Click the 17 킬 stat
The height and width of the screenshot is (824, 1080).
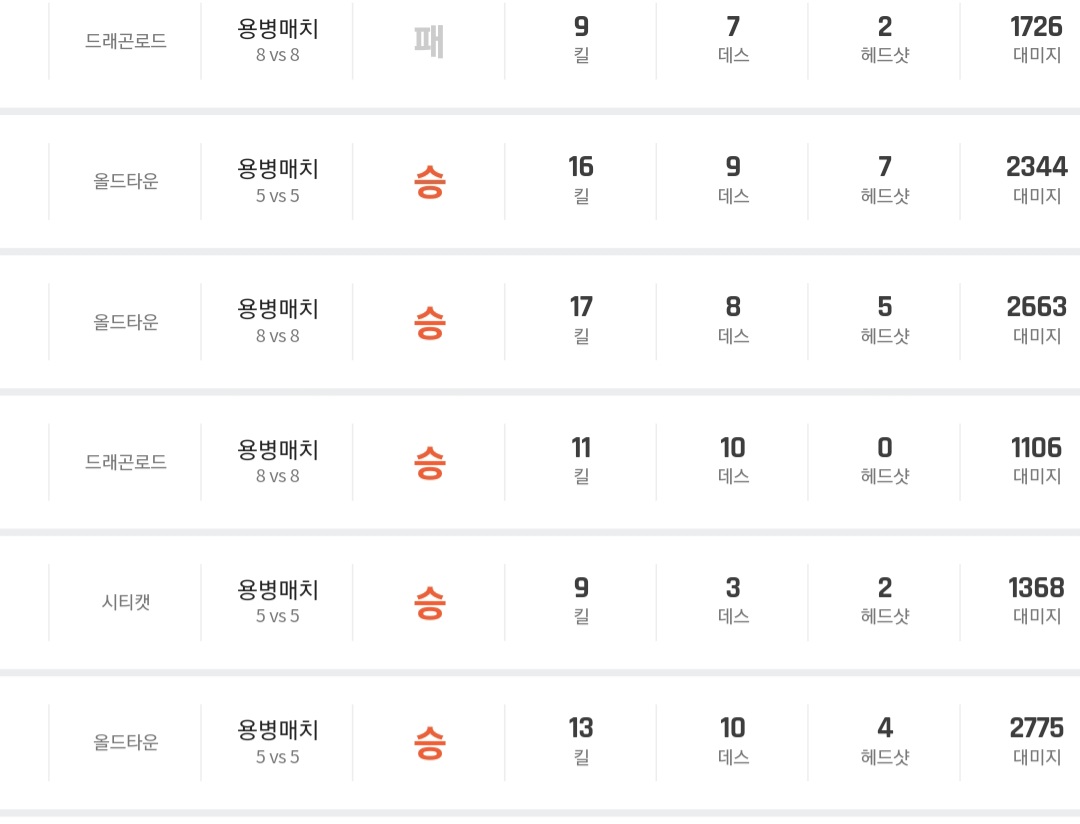point(581,307)
